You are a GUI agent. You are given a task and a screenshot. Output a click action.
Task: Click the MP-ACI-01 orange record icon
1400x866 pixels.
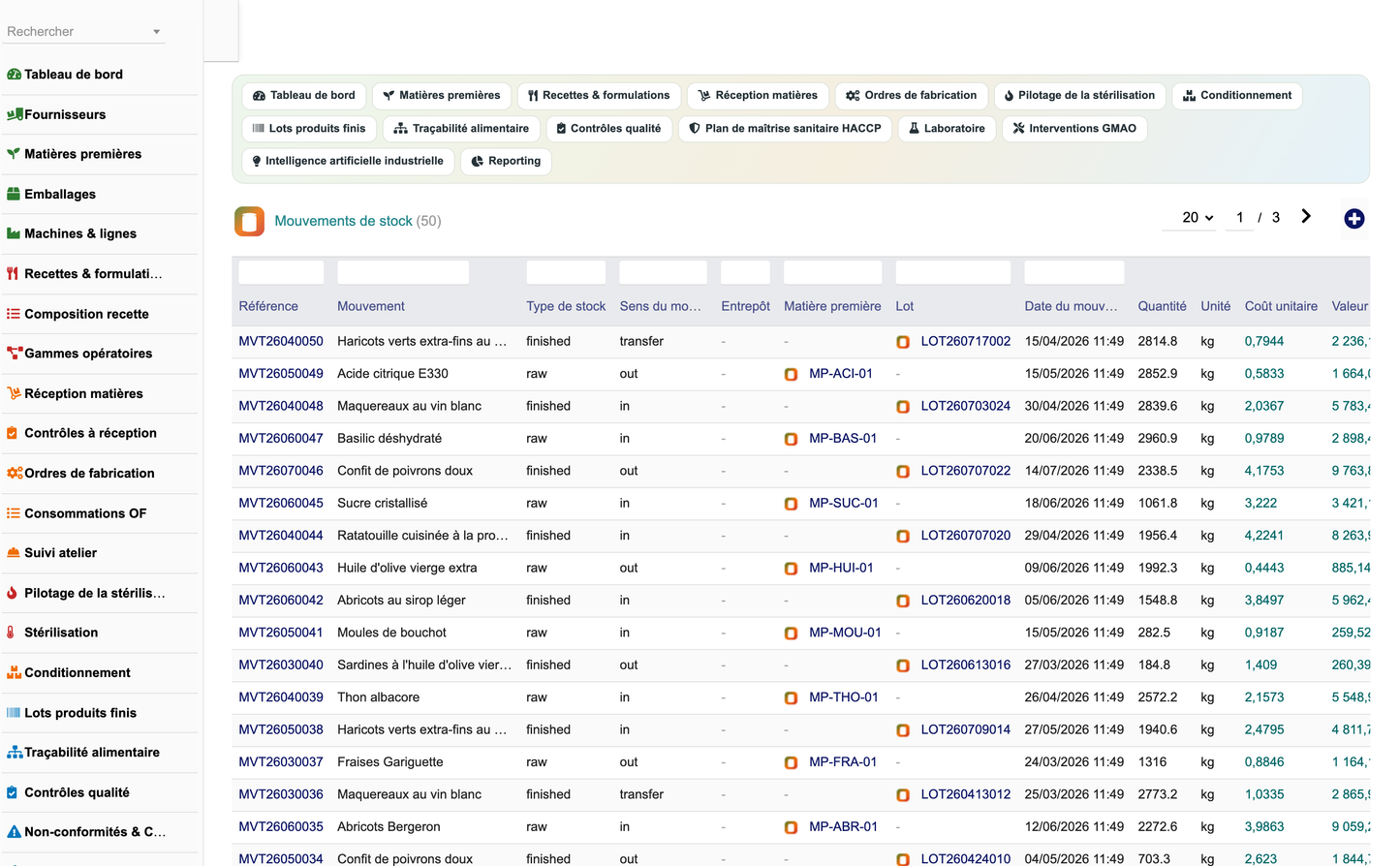pos(792,374)
